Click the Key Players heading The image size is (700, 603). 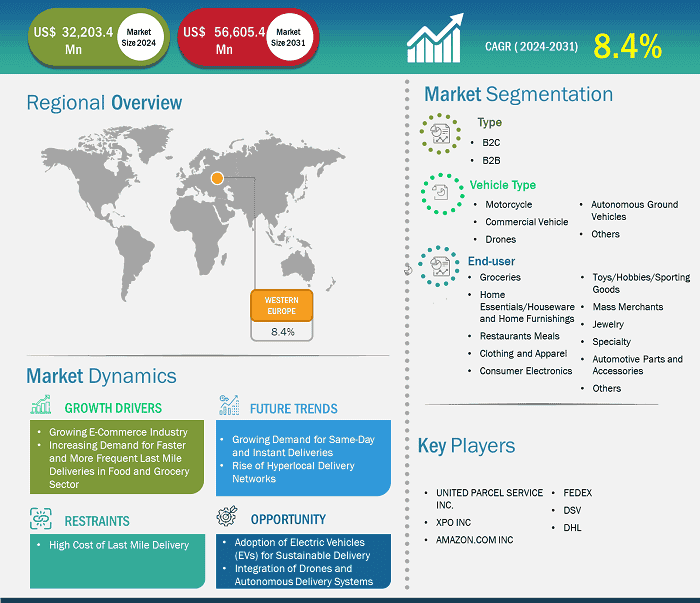[x=467, y=446]
